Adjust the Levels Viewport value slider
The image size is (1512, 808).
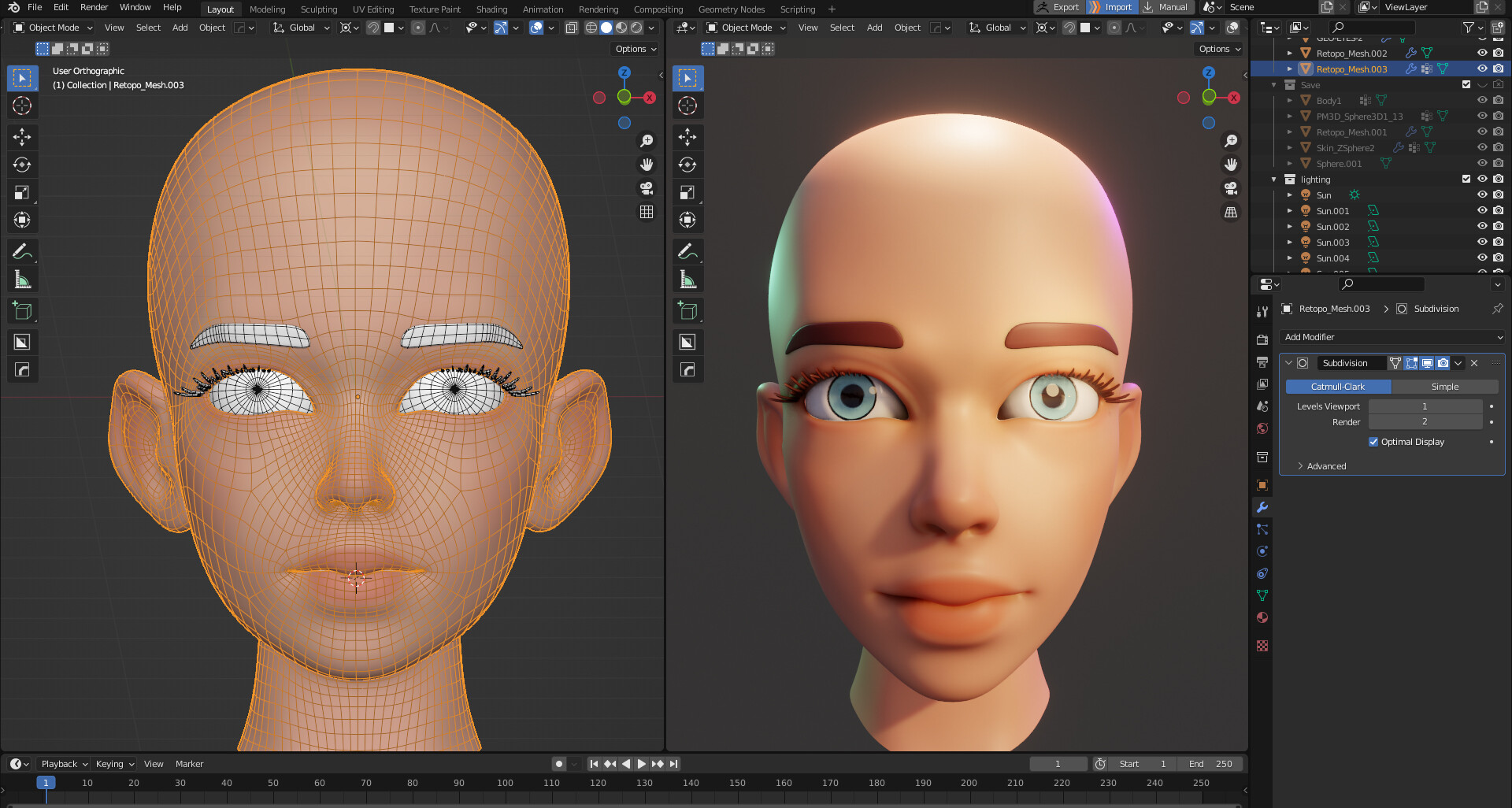(x=1425, y=406)
